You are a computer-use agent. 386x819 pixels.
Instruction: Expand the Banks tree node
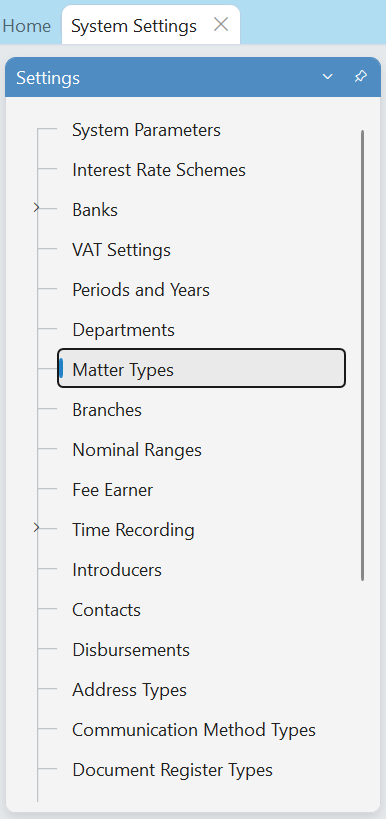click(x=37, y=208)
